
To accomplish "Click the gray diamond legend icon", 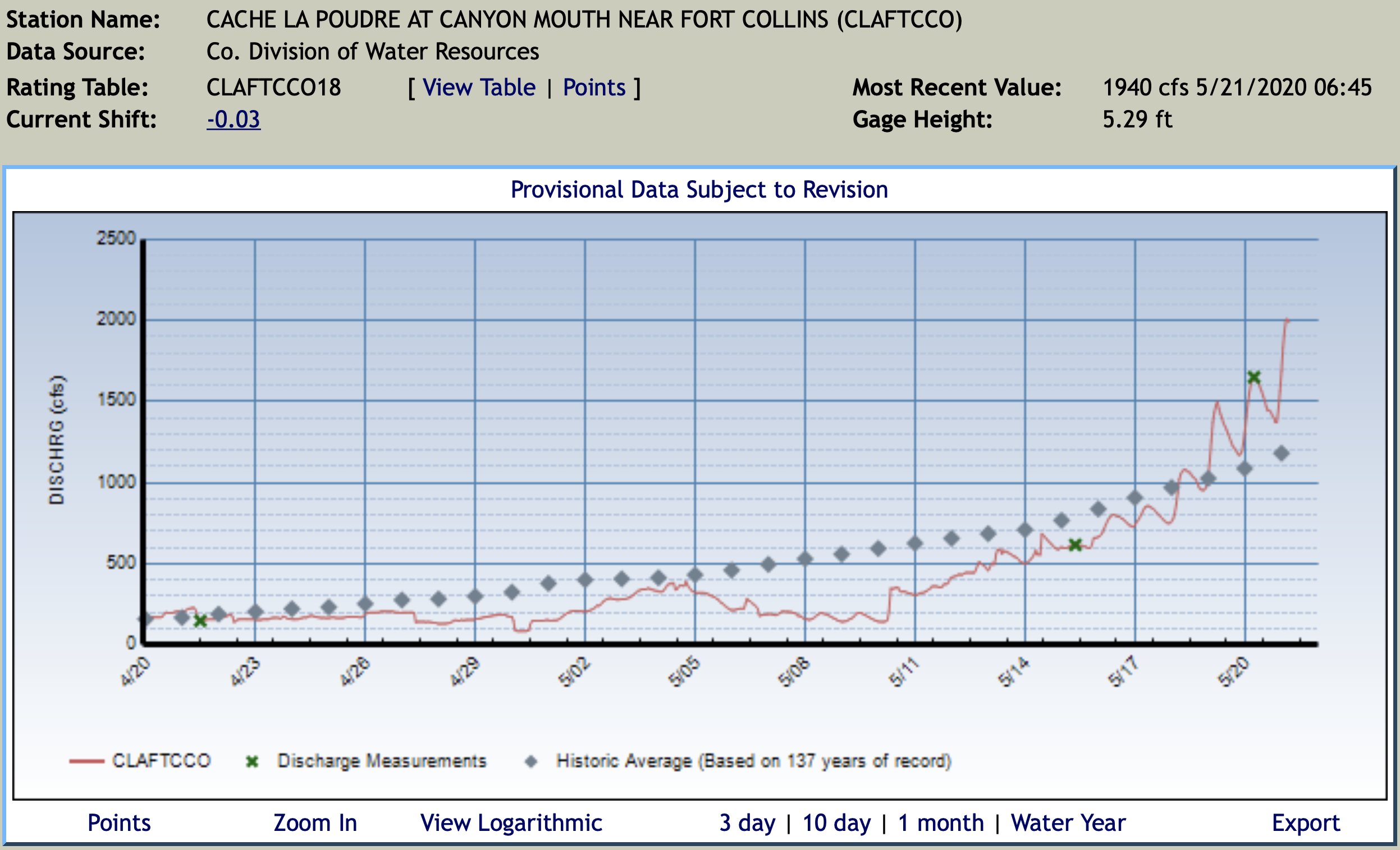I will 530,761.
